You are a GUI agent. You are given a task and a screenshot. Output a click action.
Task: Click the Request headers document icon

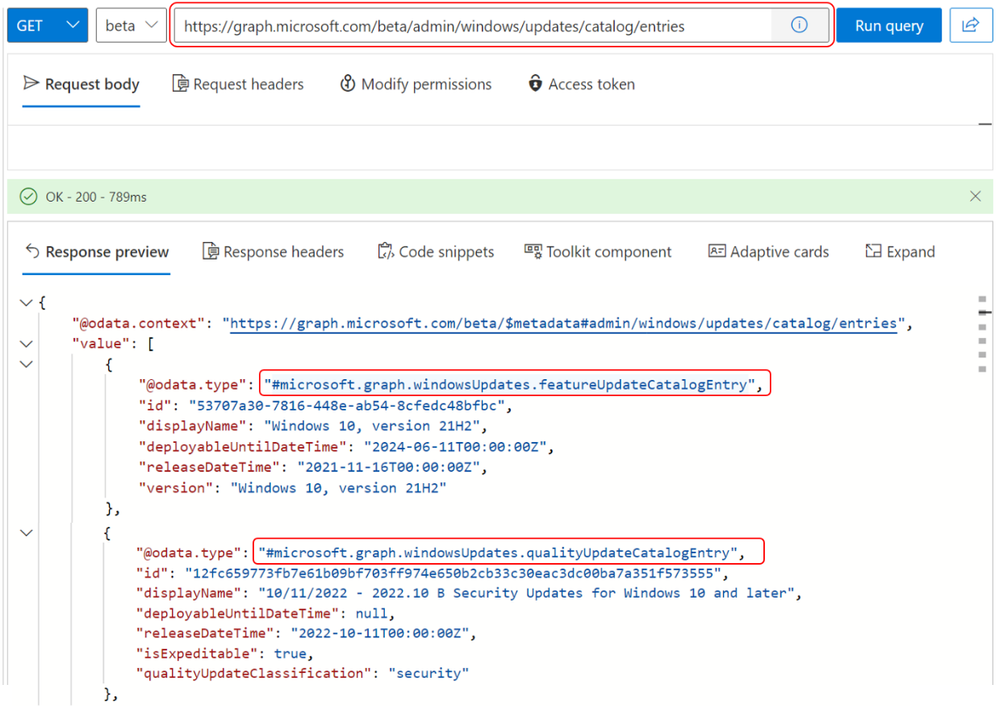pos(180,83)
